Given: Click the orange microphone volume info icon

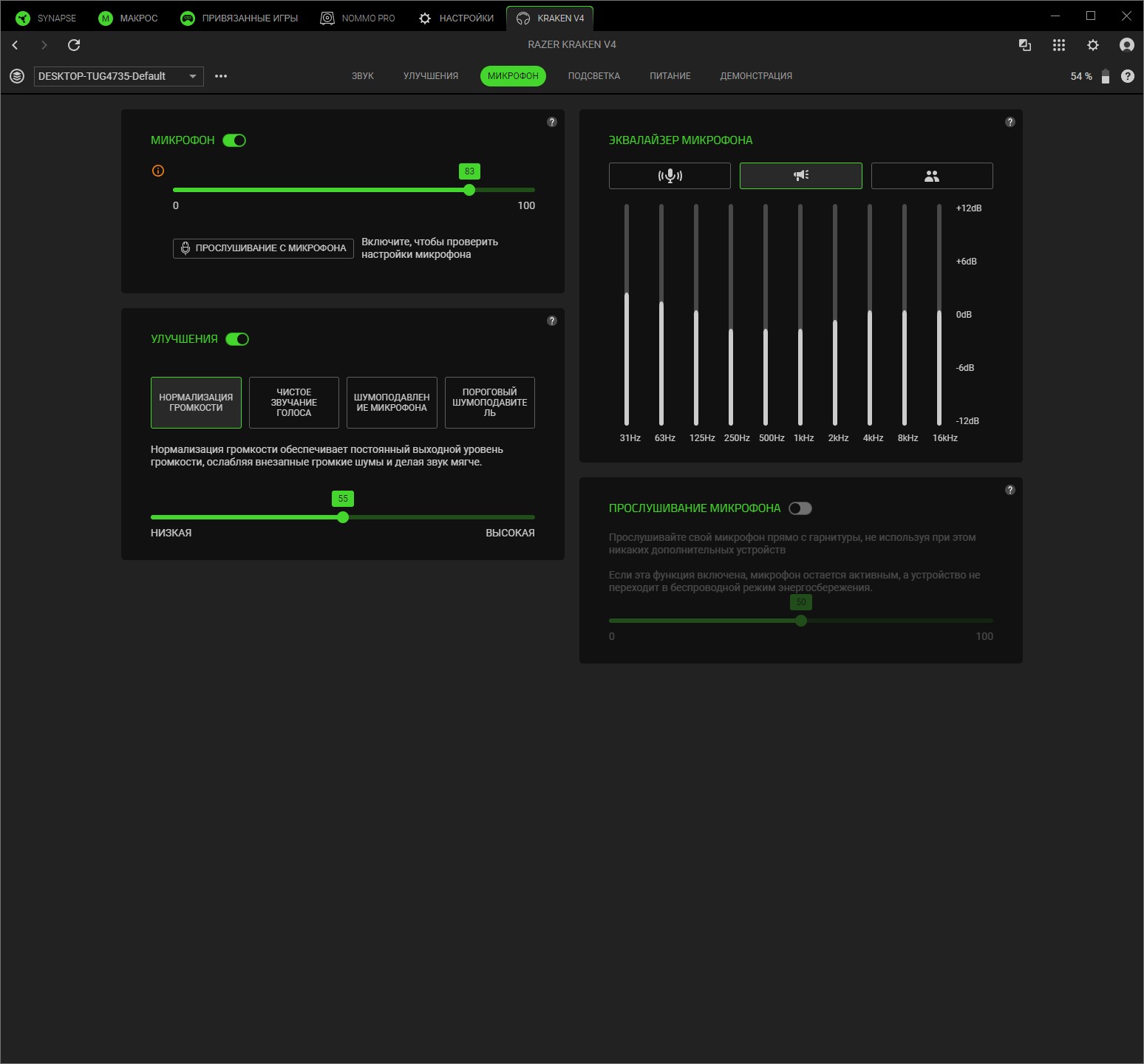Looking at the screenshot, I should point(158,171).
